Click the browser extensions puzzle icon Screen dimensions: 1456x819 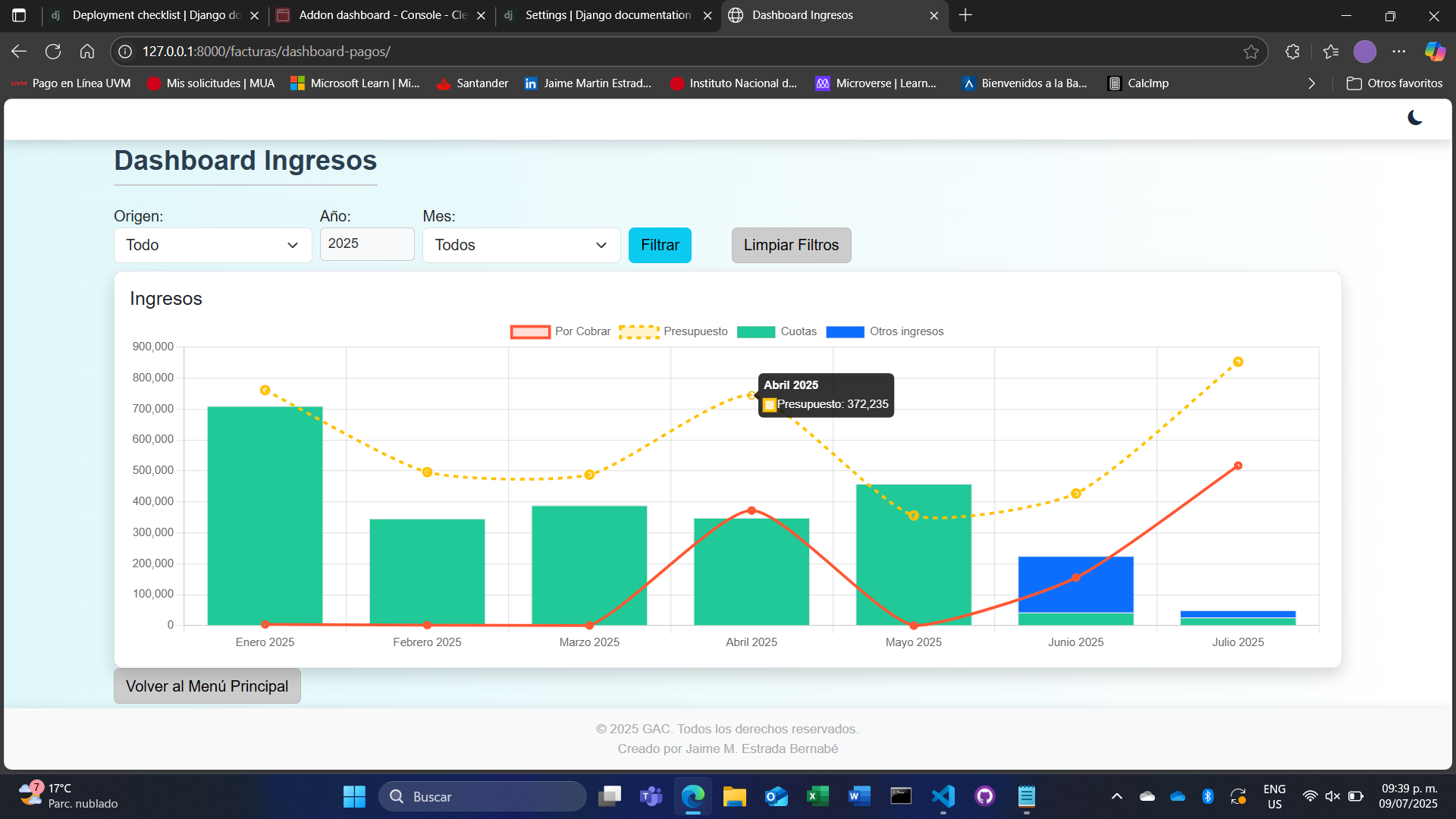tap(1291, 52)
